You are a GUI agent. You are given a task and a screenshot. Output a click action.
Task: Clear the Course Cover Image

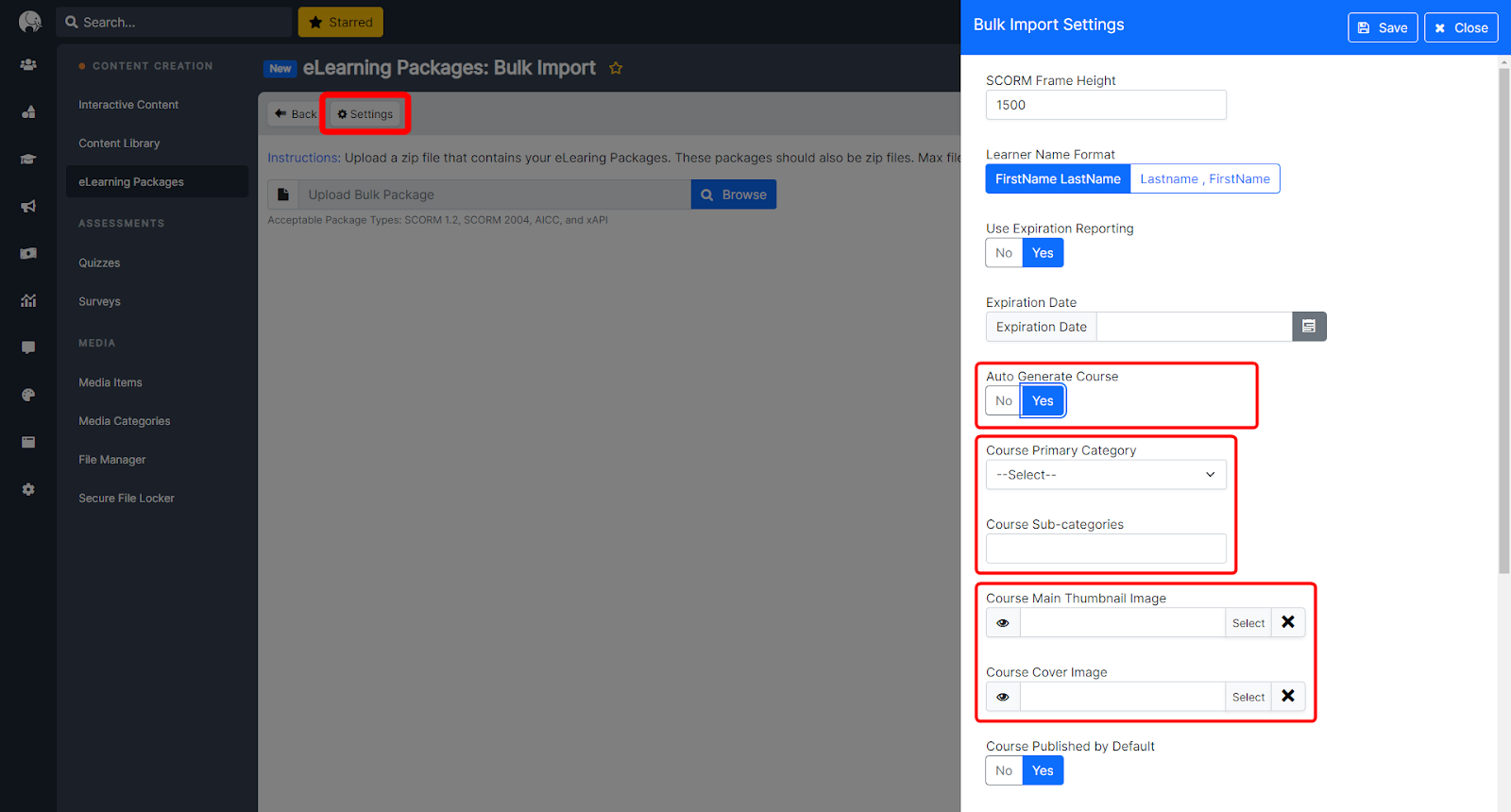pos(1288,696)
